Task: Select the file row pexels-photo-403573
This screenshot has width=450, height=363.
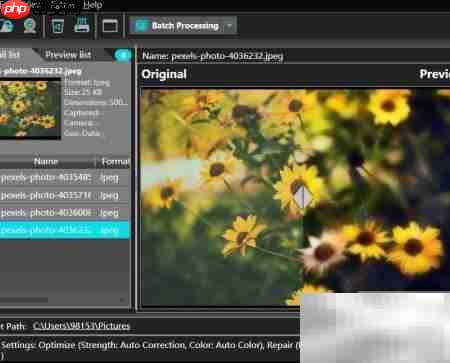Action: (64, 195)
